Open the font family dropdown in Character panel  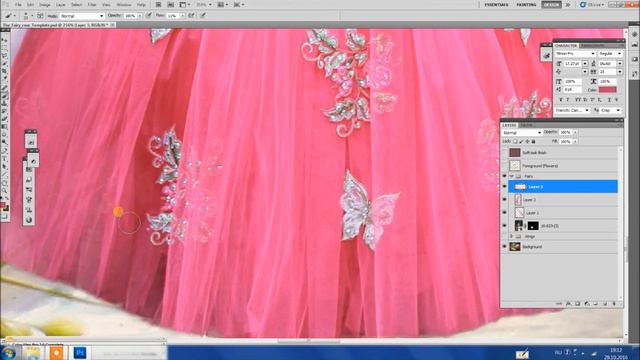click(x=575, y=53)
